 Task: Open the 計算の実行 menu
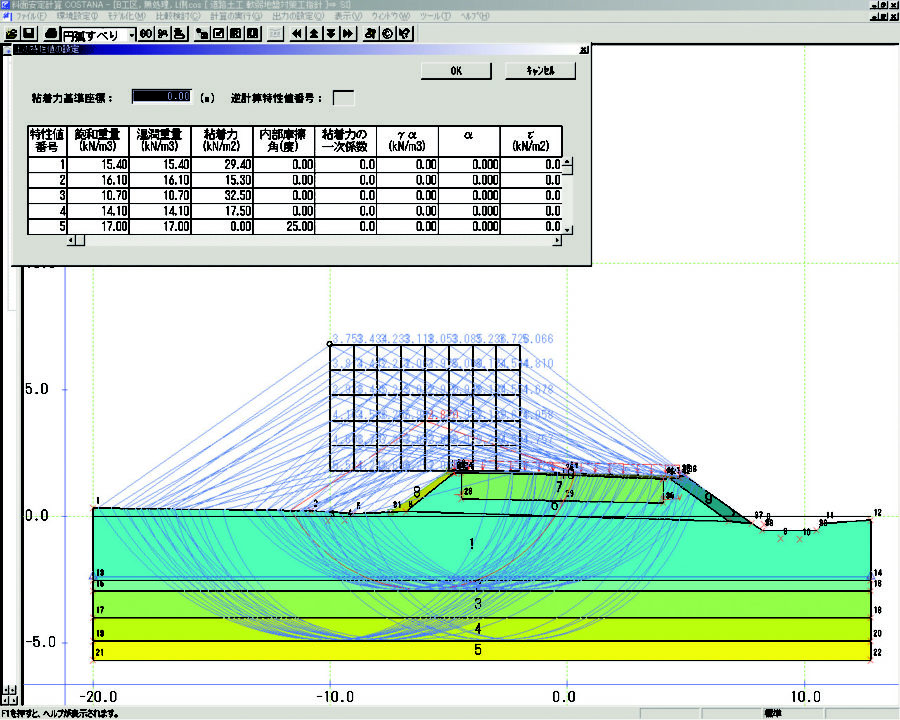click(x=236, y=16)
